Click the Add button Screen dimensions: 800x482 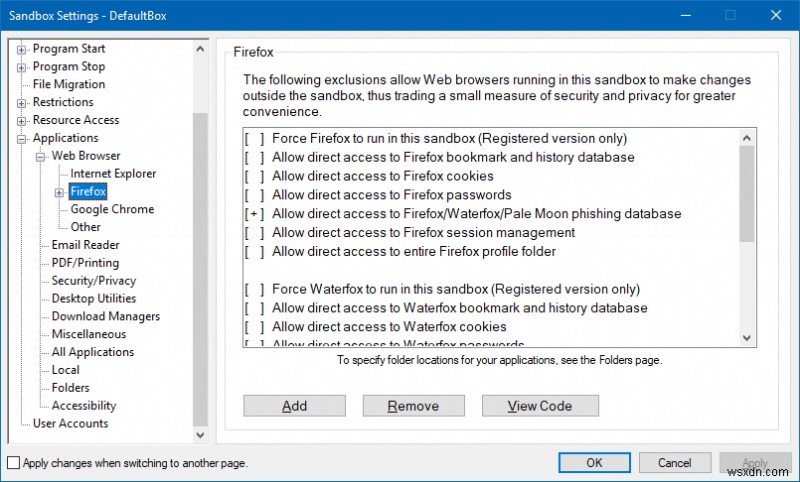294,406
